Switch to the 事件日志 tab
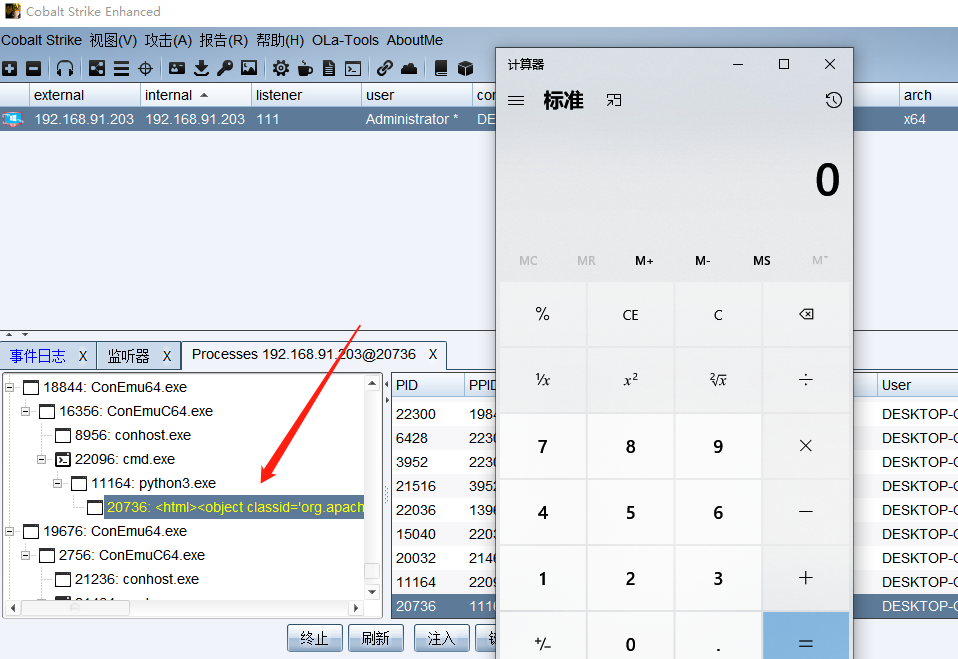 [x=38, y=355]
